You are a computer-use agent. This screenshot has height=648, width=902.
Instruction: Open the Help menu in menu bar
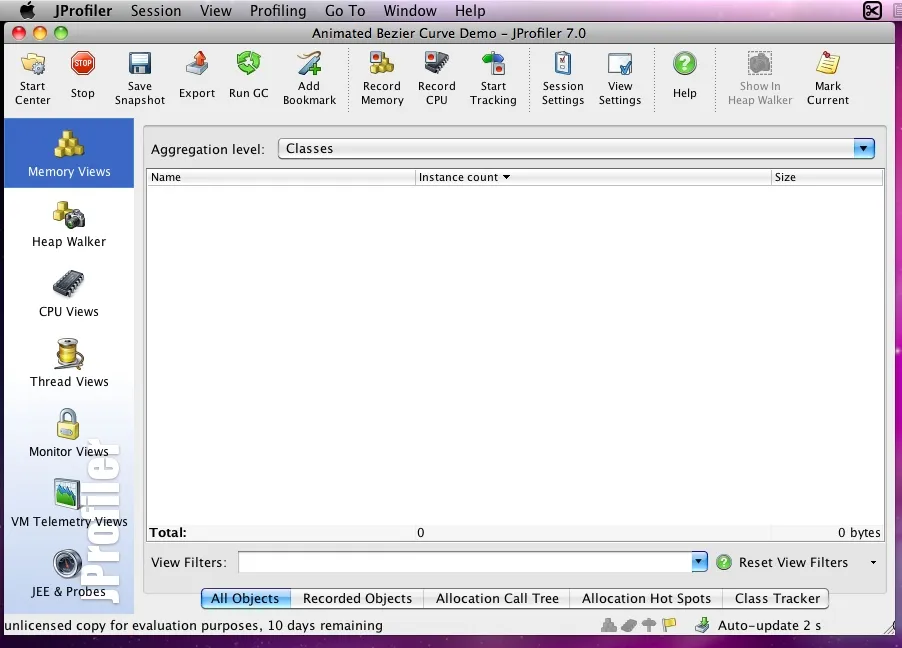470,10
